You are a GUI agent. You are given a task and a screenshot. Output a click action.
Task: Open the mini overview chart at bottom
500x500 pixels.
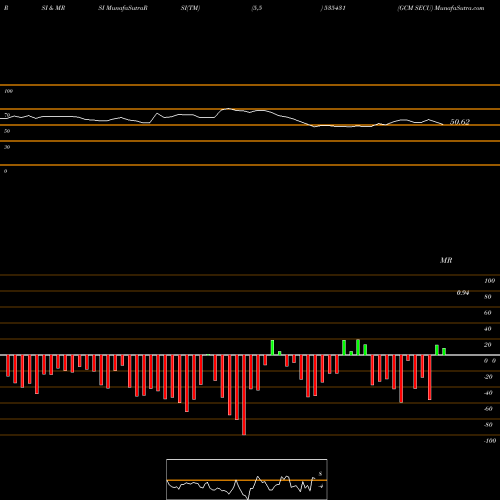click(x=247, y=479)
